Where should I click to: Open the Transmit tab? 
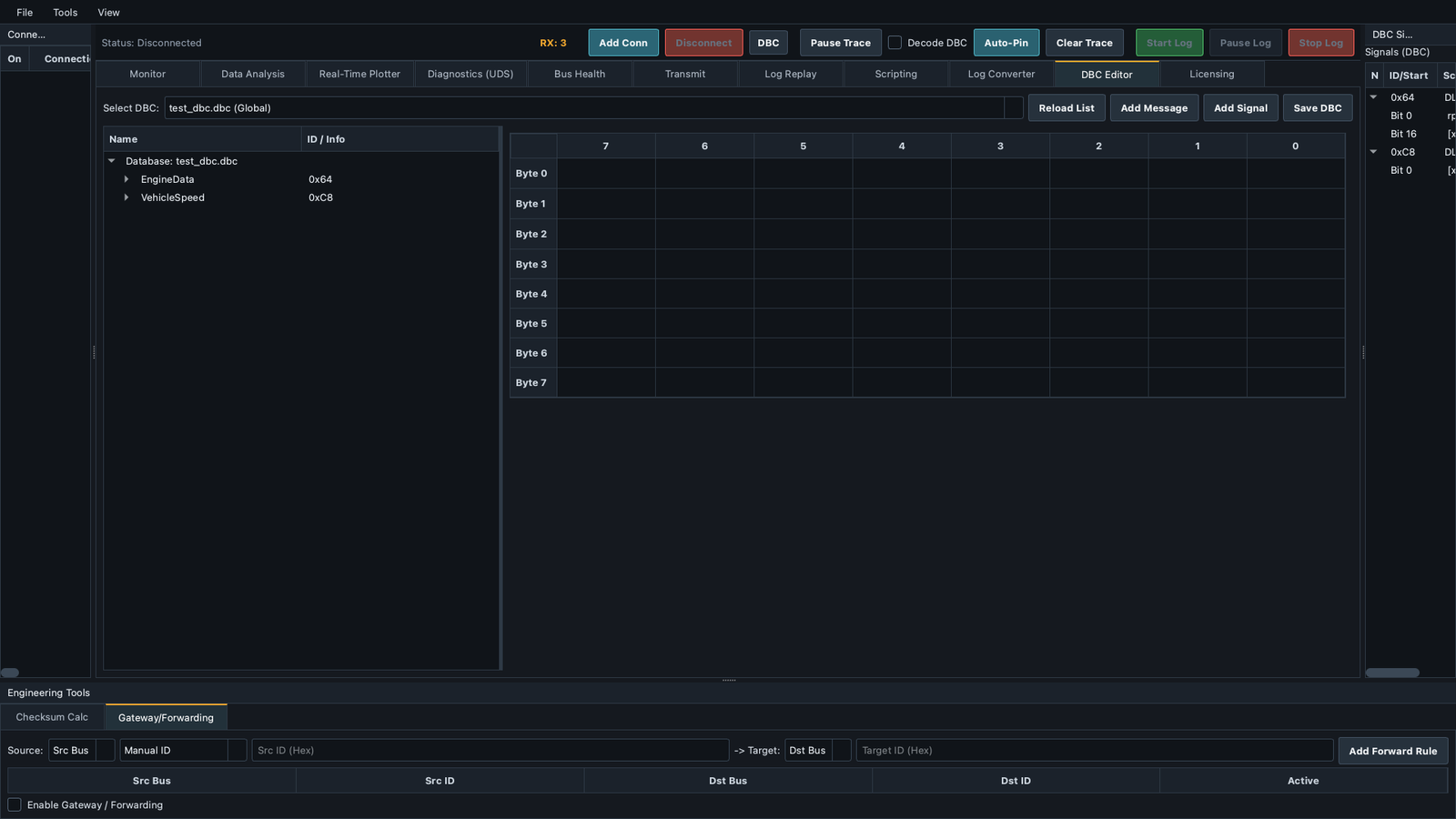(x=685, y=74)
